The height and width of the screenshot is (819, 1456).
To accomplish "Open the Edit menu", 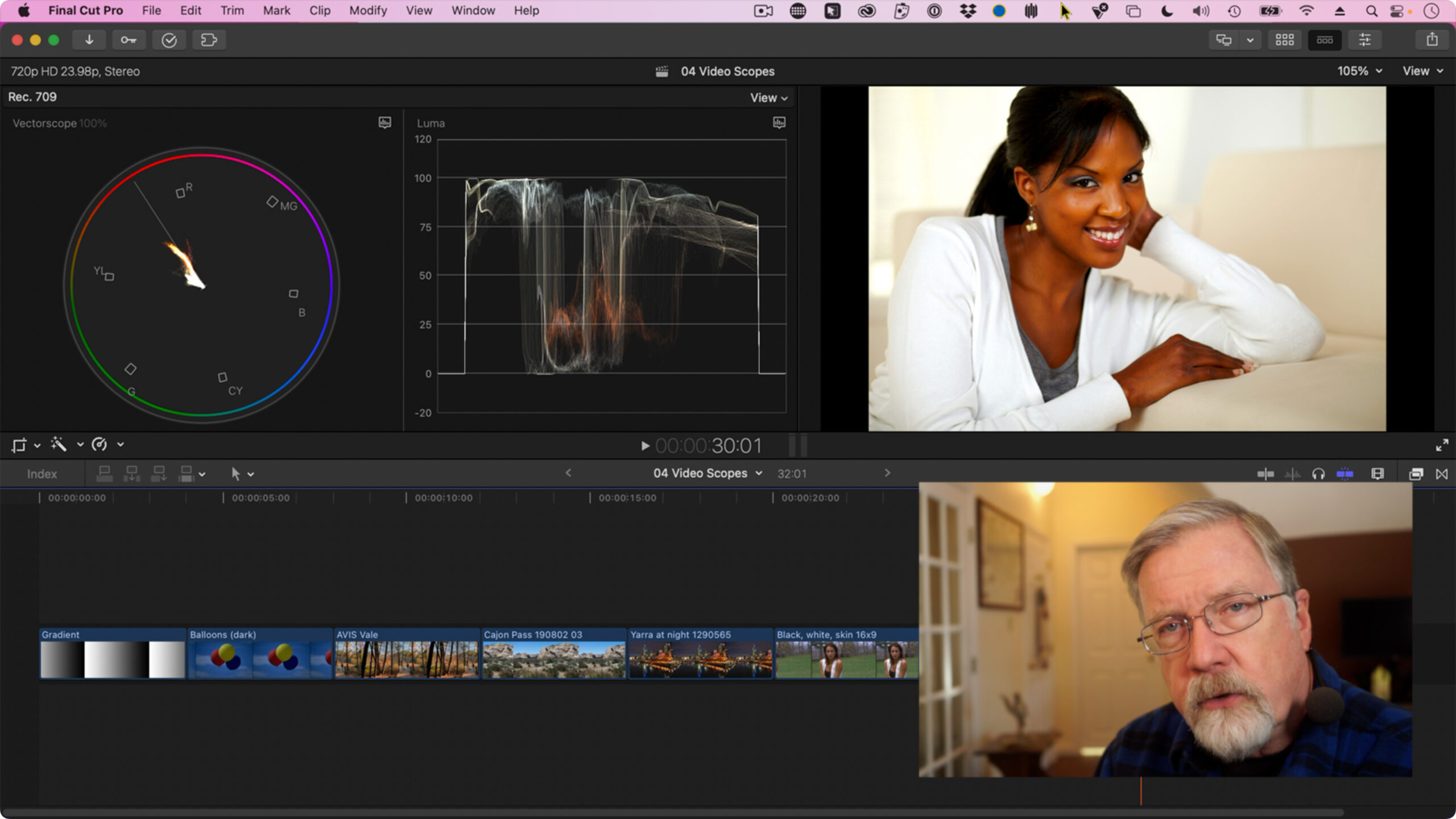I will click(x=191, y=10).
